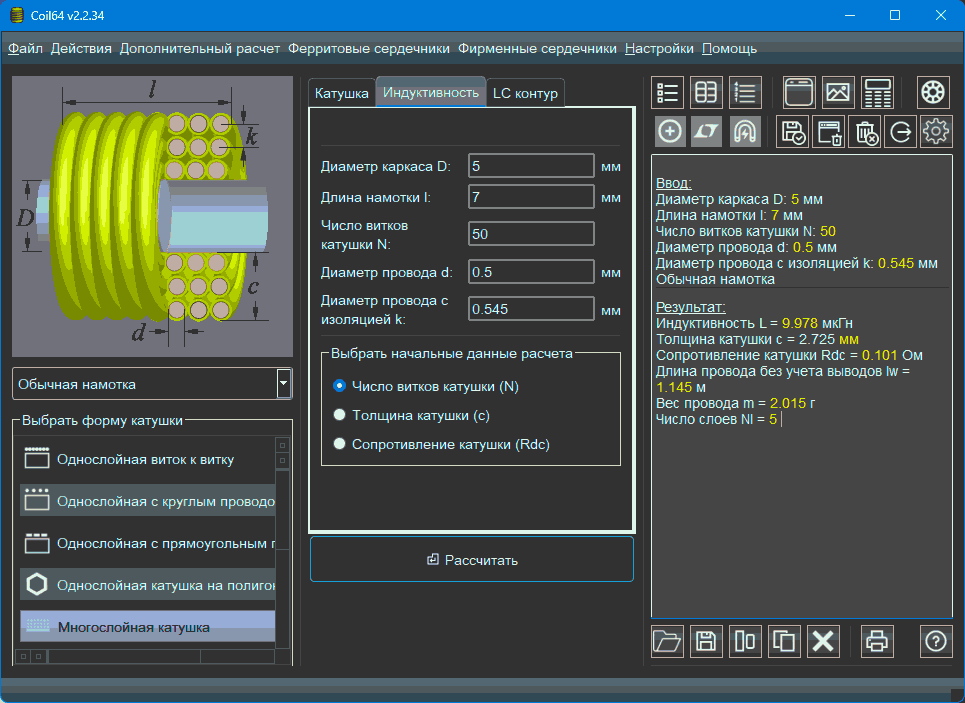Screen dimensions: 965x703
Task: Click the coil form list horizontal scrollbar
Action: (x=145, y=657)
